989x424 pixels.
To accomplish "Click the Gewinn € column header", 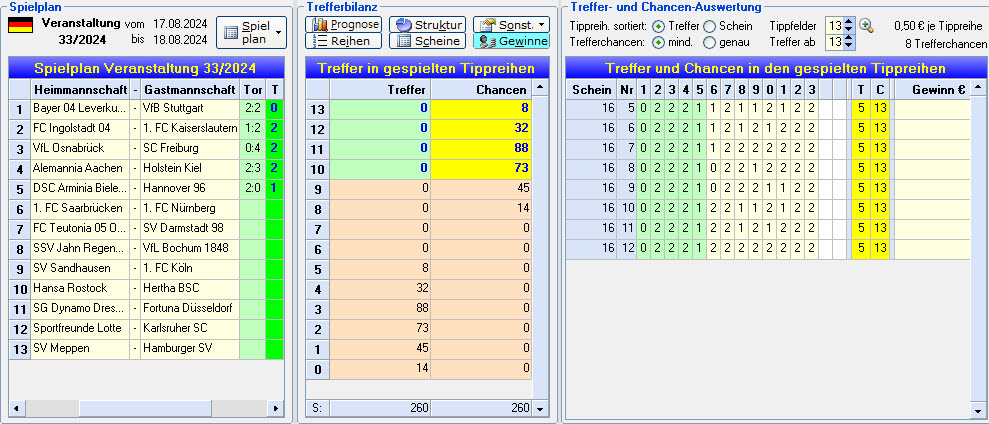I will pyautogui.click(x=933, y=89).
